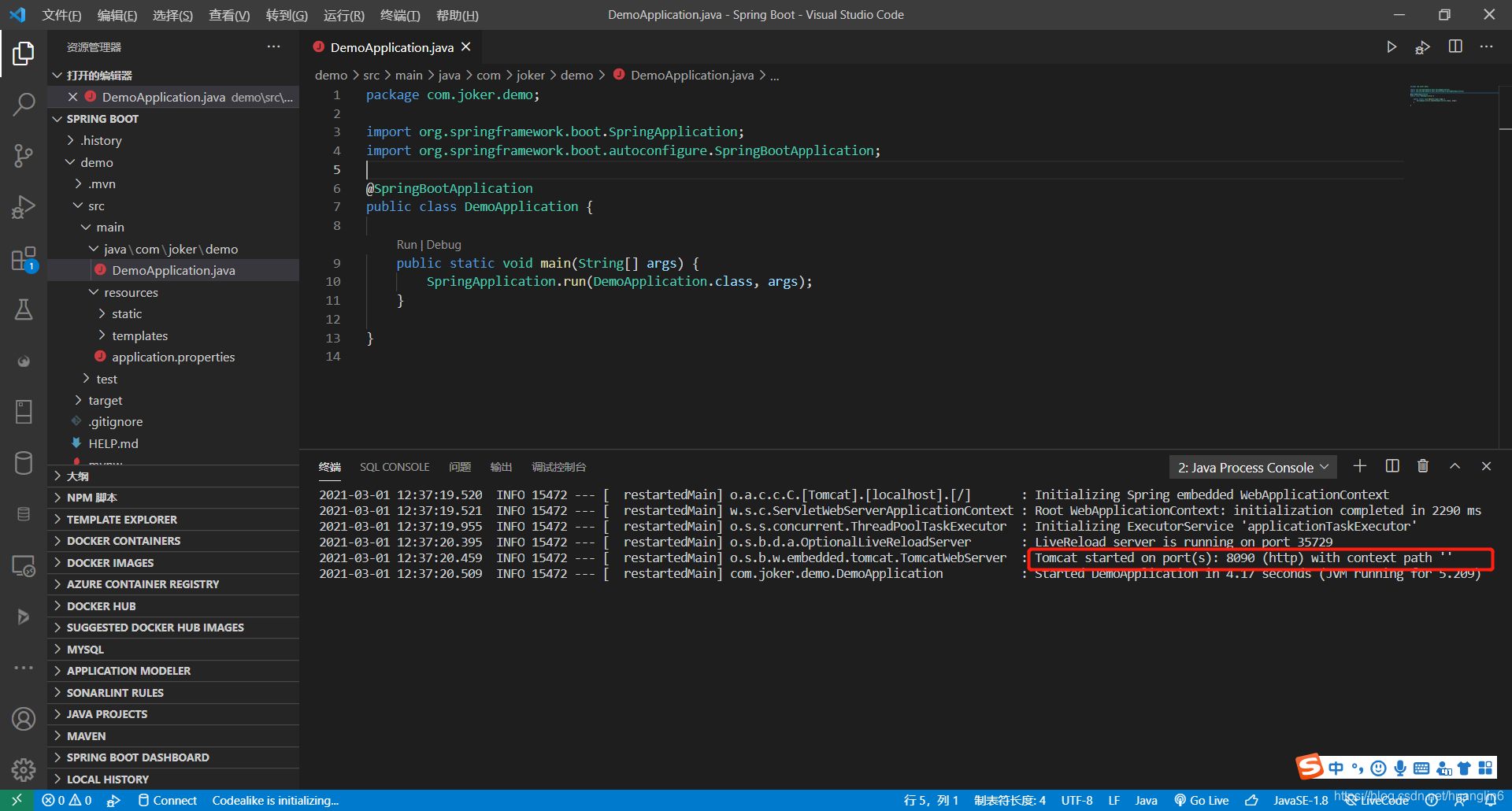Open the 运行(R) menu
1512x811 pixels.
(343, 15)
